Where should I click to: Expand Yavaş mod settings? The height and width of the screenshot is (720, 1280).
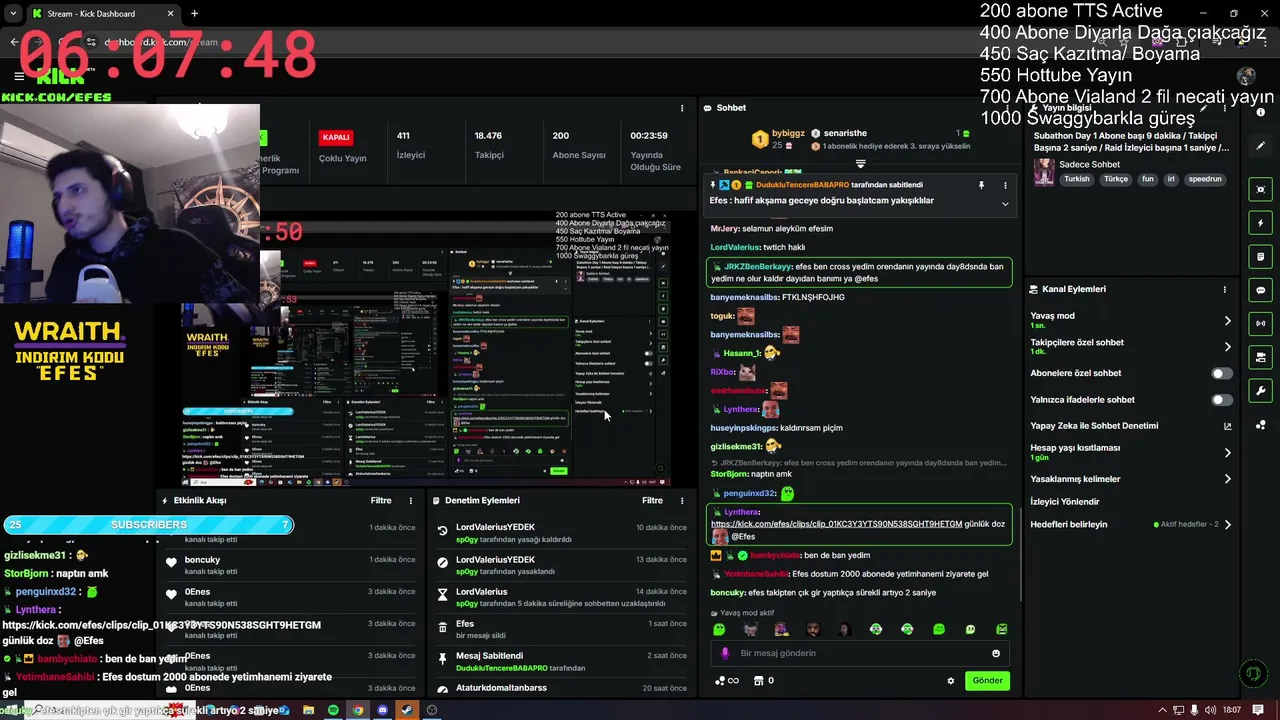1227,321
